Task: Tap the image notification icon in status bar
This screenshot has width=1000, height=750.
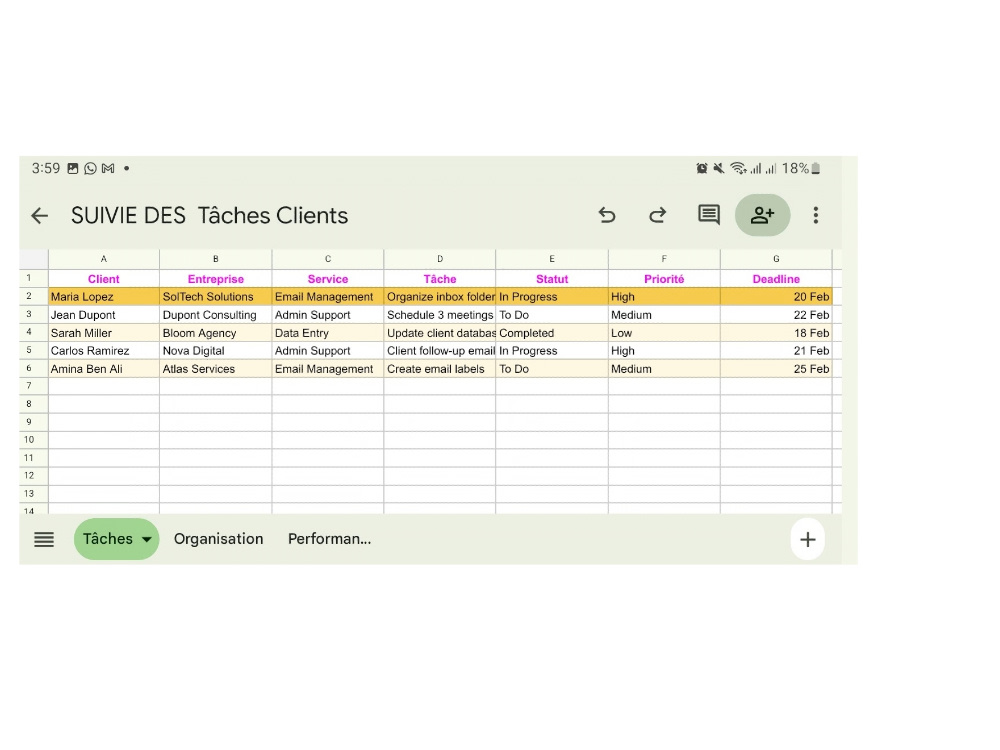Action: click(73, 168)
